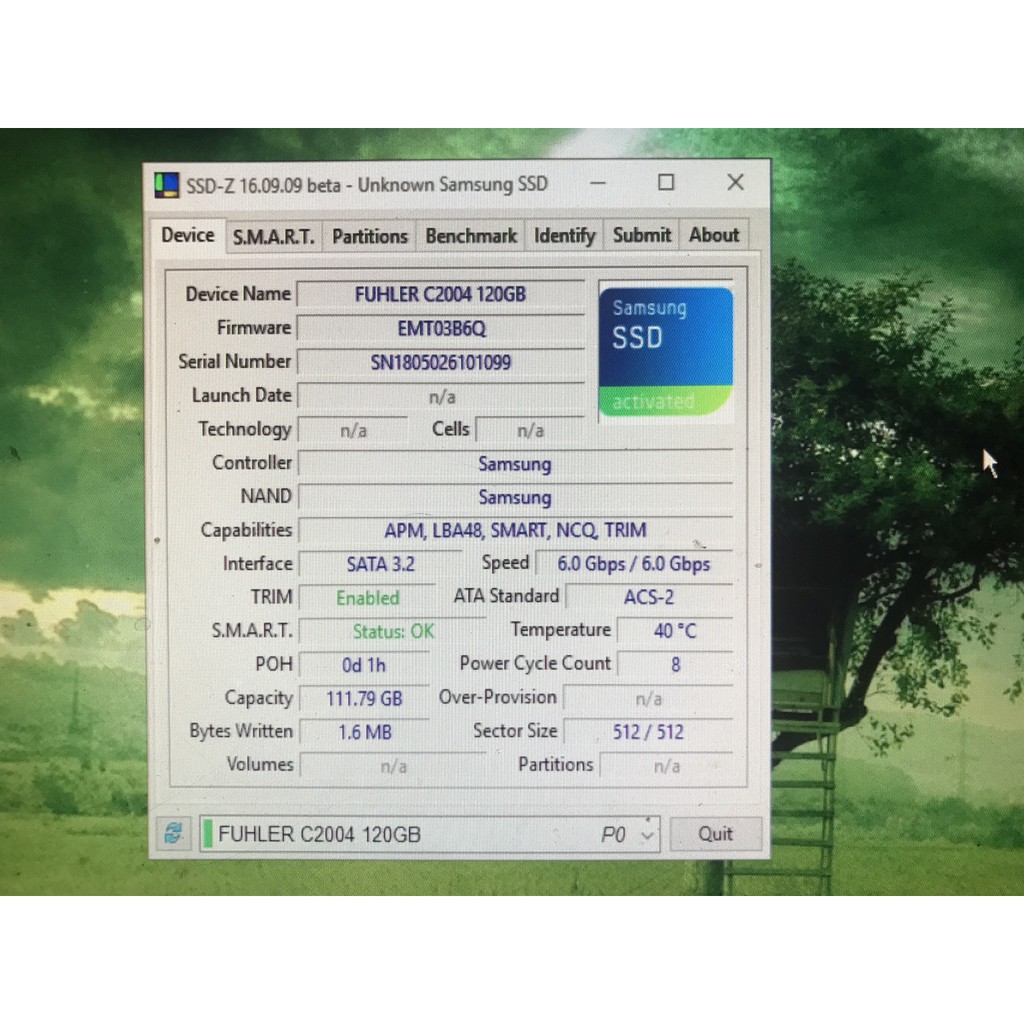This screenshot has height=1024, width=1024.
Task: Click the Capabilities field listing APM, LBA48
Action: point(515,530)
